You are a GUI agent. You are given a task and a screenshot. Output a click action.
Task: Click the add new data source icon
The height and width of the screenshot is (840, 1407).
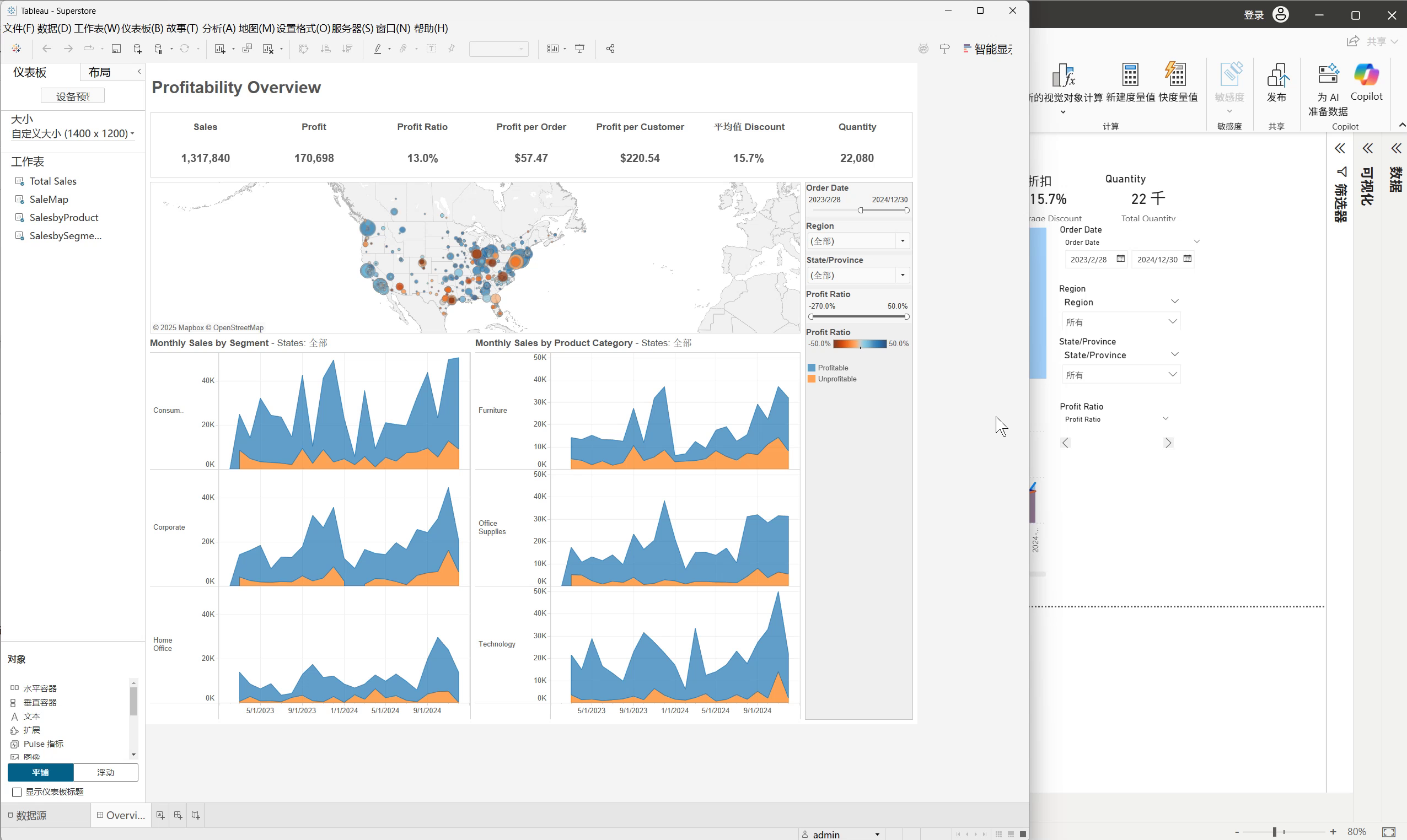point(137,49)
